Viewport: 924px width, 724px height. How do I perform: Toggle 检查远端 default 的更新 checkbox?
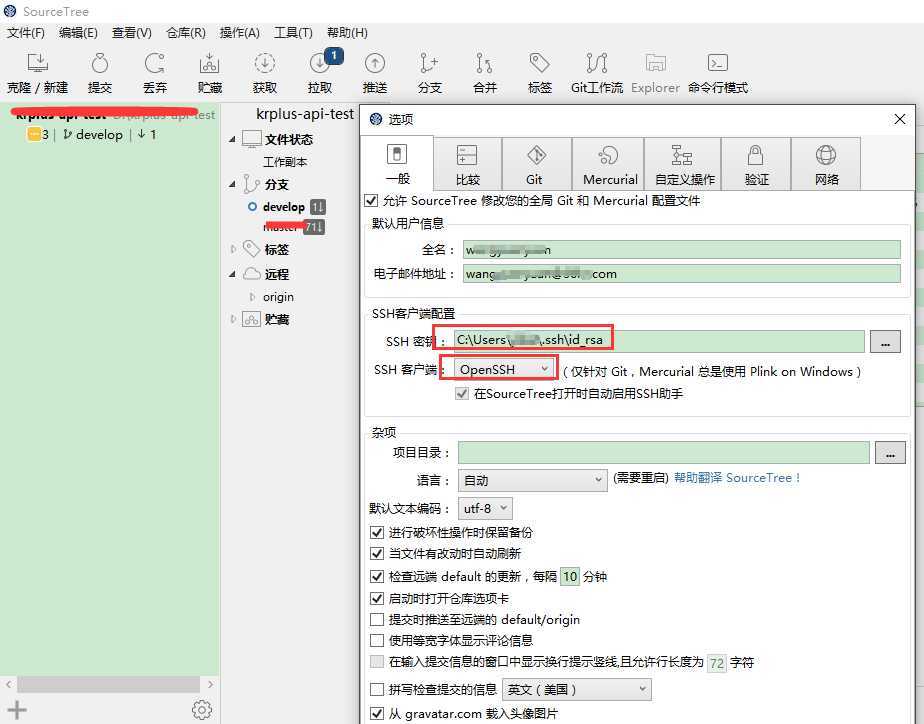pyautogui.click(x=377, y=576)
